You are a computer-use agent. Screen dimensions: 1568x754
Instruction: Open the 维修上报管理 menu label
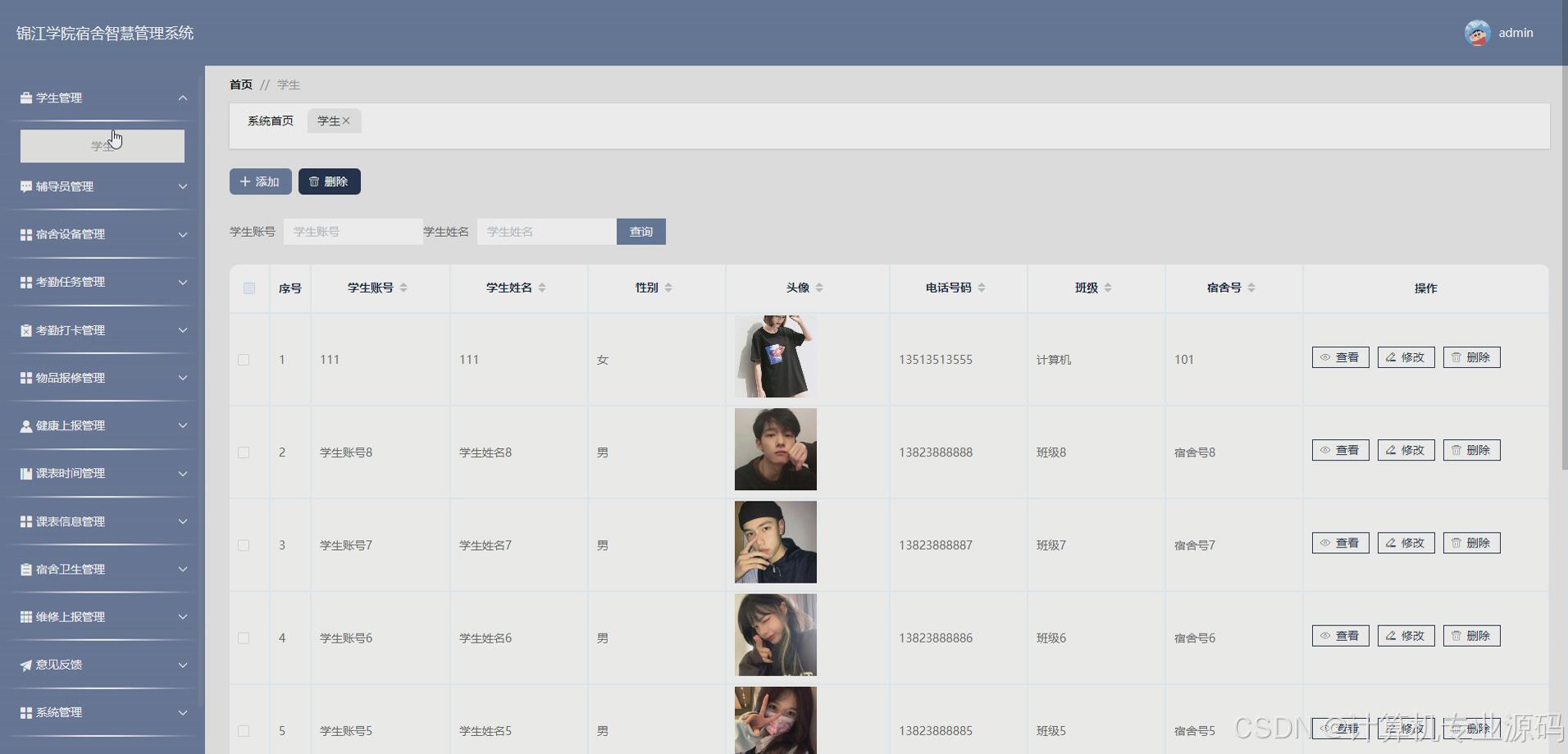pyautogui.click(x=71, y=617)
